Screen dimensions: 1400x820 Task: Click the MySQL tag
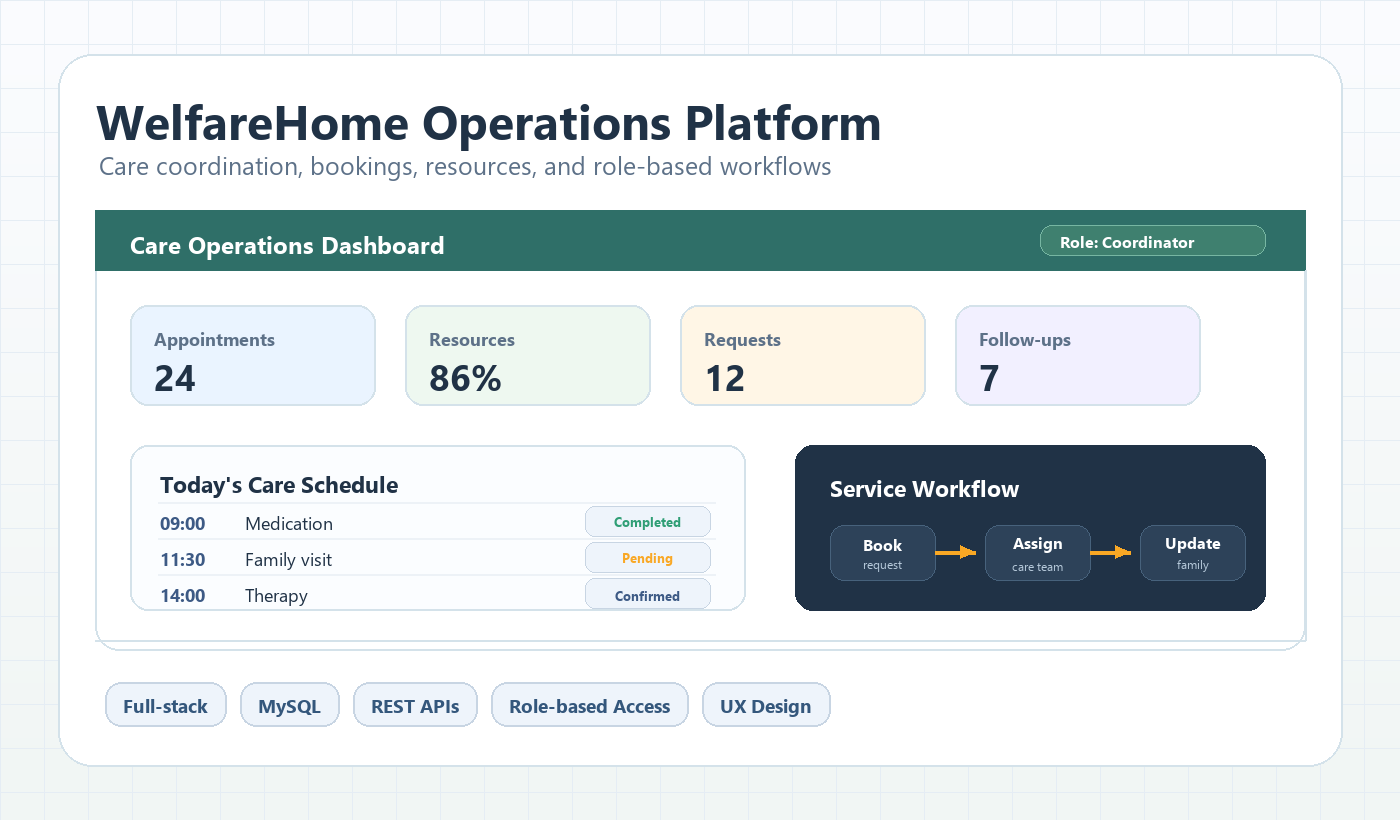tap(290, 705)
